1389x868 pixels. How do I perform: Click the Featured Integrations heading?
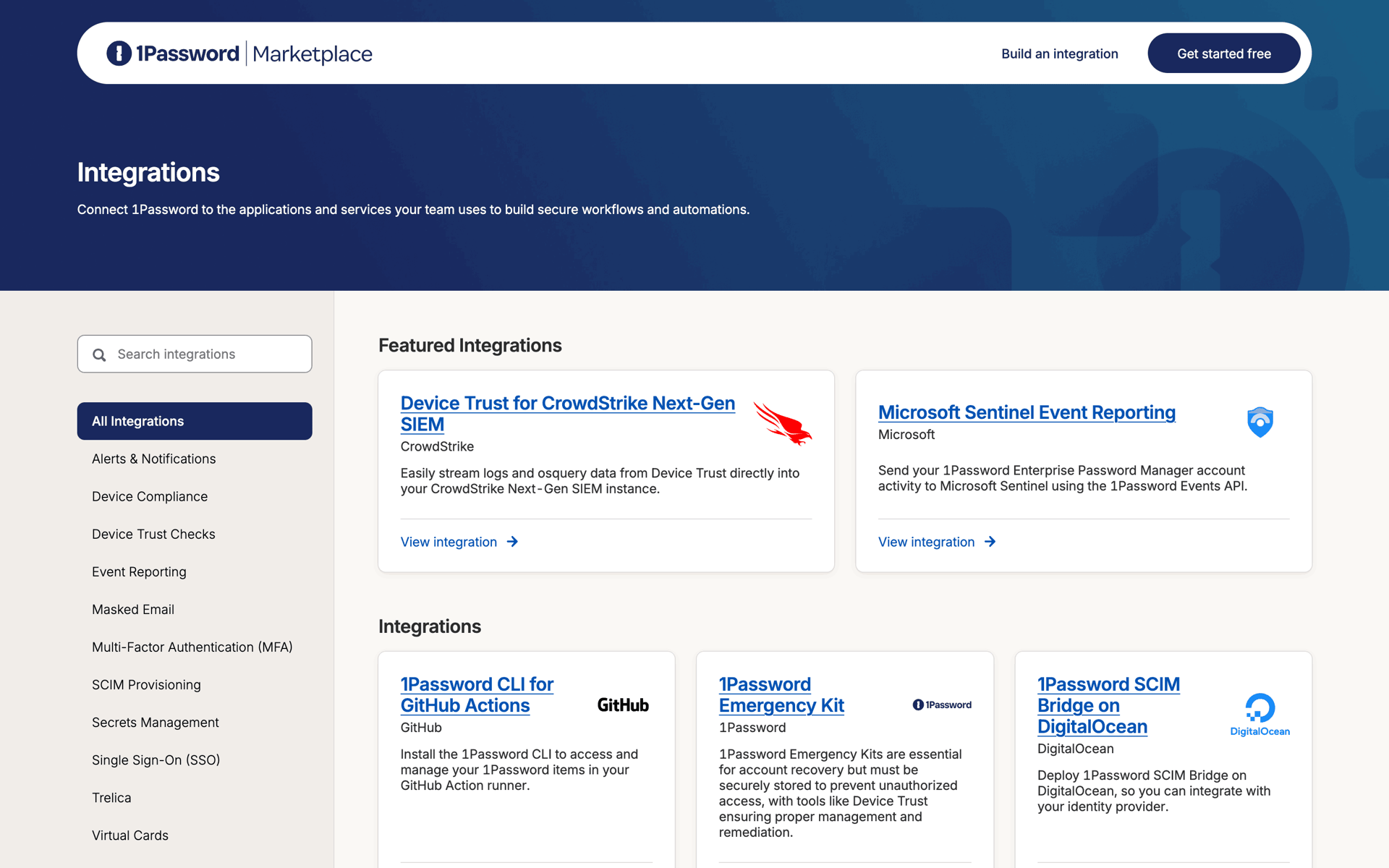tap(470, 345)
